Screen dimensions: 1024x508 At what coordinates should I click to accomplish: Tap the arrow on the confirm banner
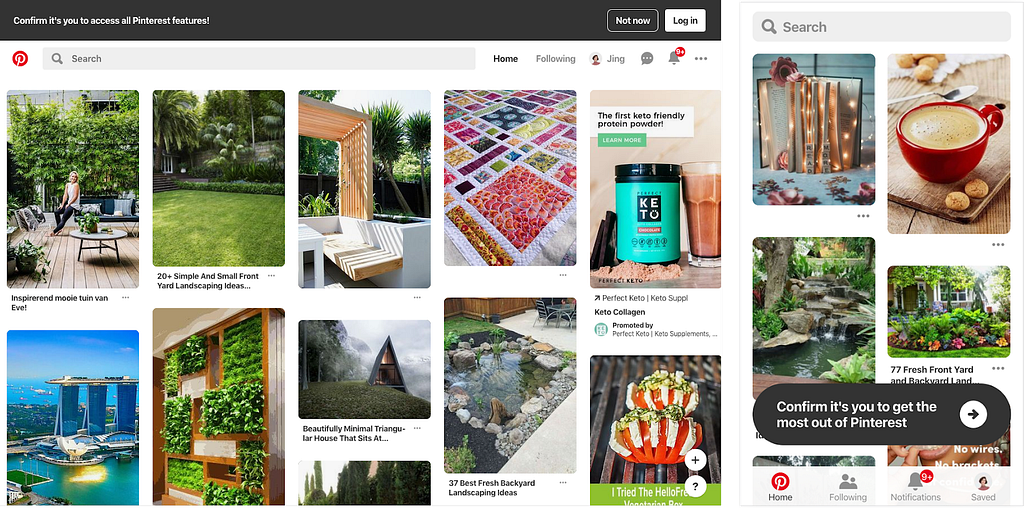click(x=973, y=414)
